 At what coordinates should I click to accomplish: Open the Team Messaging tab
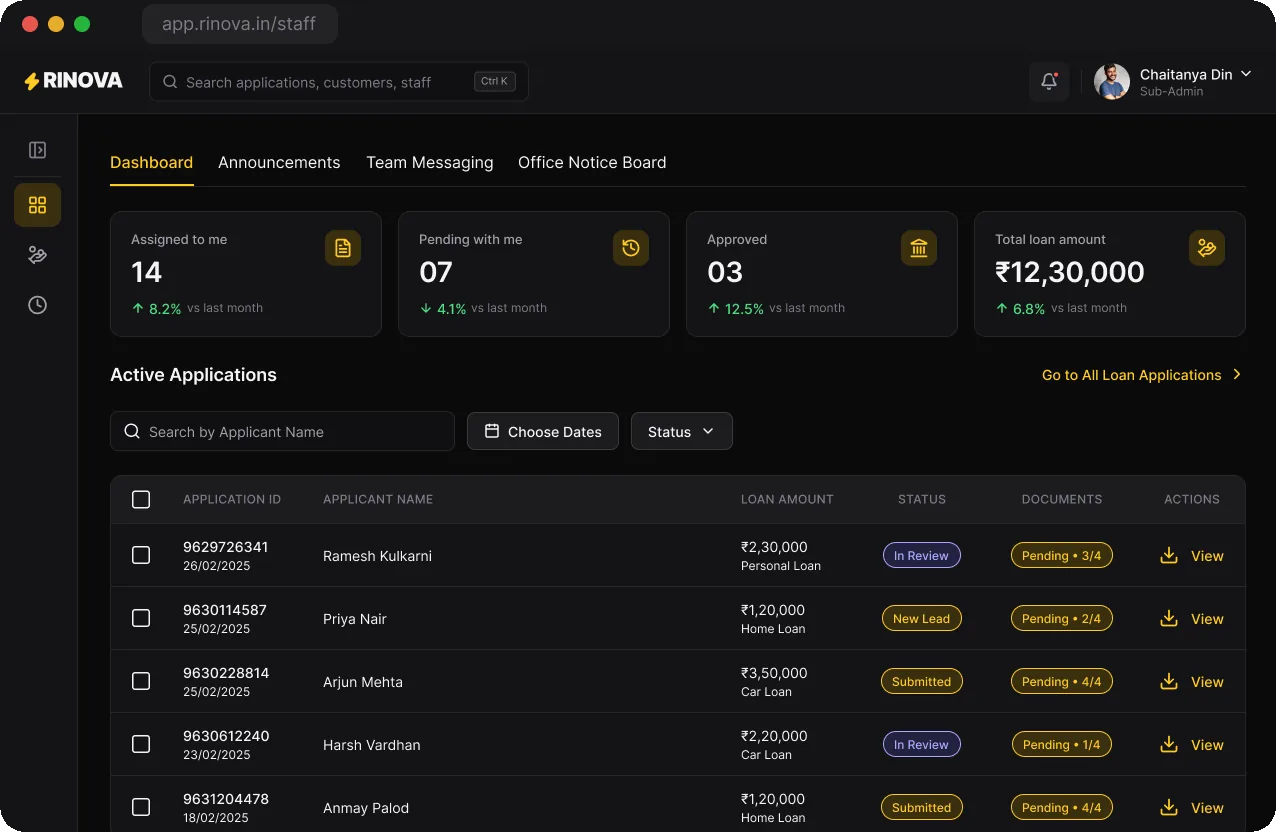430,162
